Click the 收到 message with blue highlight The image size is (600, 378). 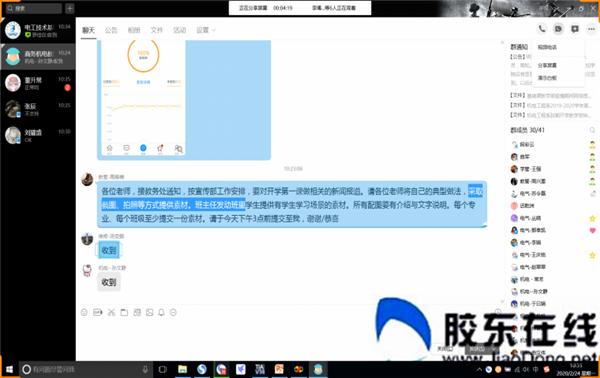(x=109, y=251)
